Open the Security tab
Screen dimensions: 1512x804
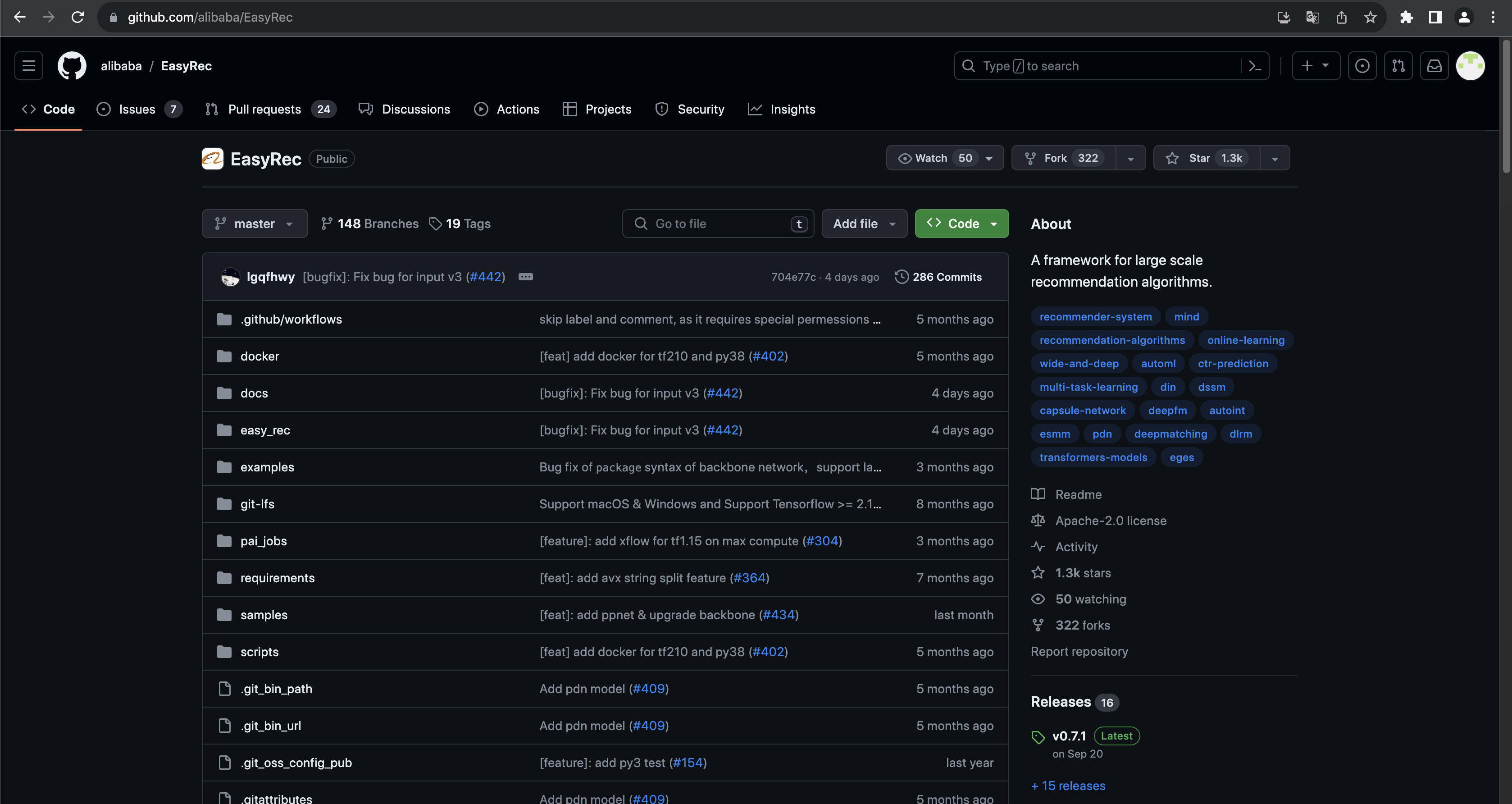pyautogui.click(x=690, y=109)
